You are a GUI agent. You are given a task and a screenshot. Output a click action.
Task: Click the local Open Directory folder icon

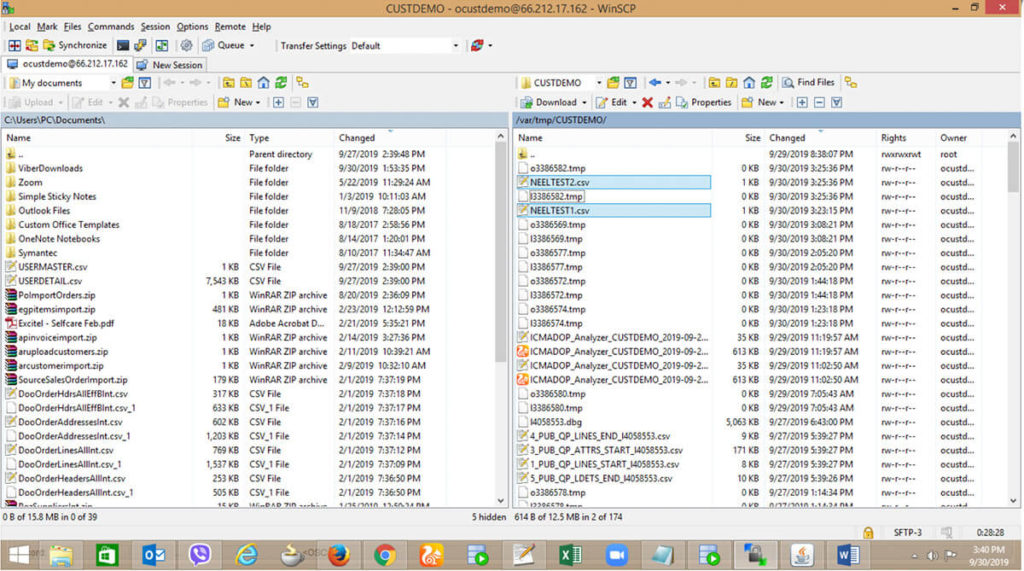tap(127, 83)
